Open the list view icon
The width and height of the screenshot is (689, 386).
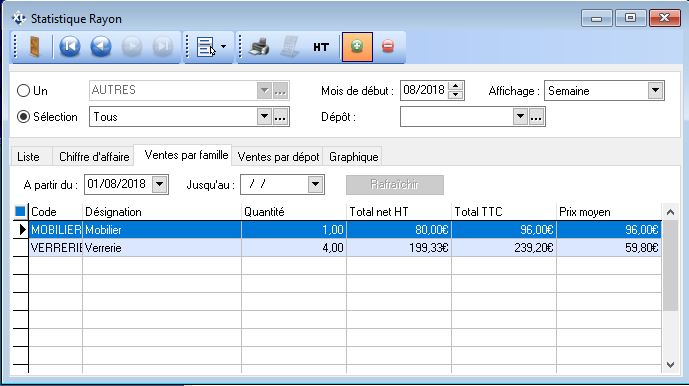206,47
